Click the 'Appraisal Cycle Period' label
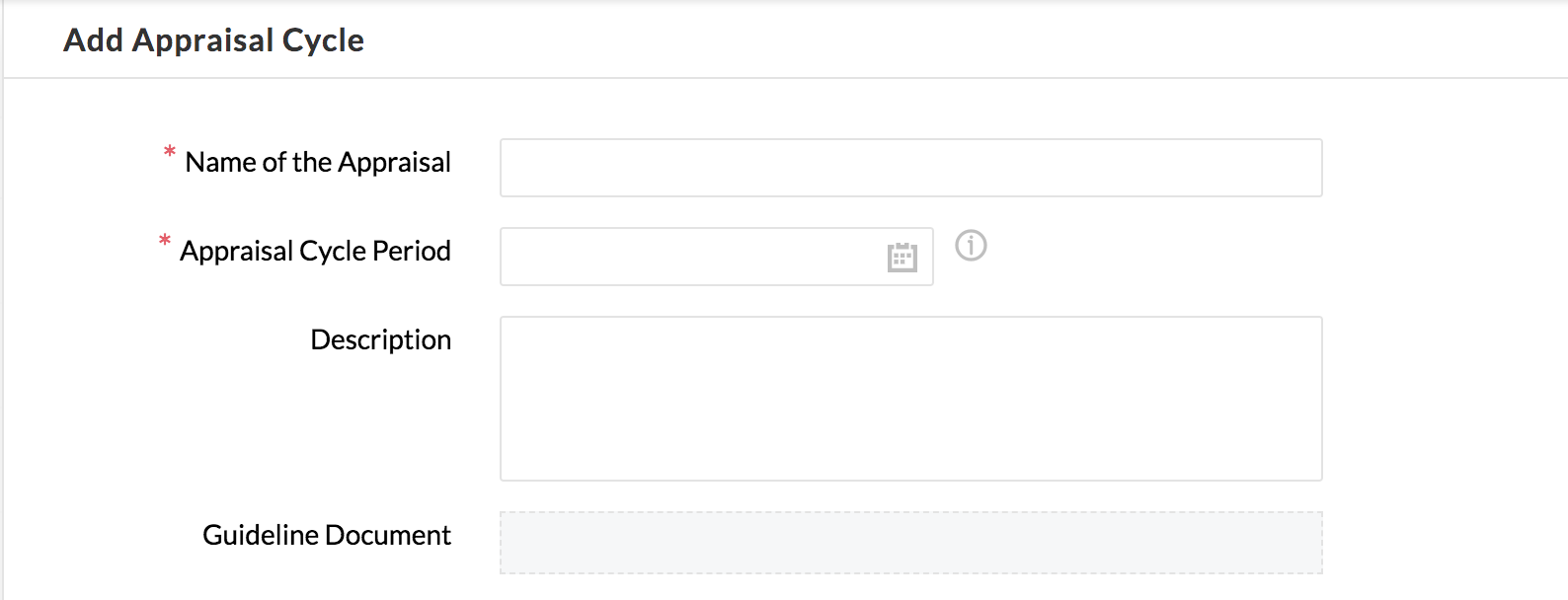Image resolution: width=1568 pixels, height=600 pixels. [x=315, y=251]
